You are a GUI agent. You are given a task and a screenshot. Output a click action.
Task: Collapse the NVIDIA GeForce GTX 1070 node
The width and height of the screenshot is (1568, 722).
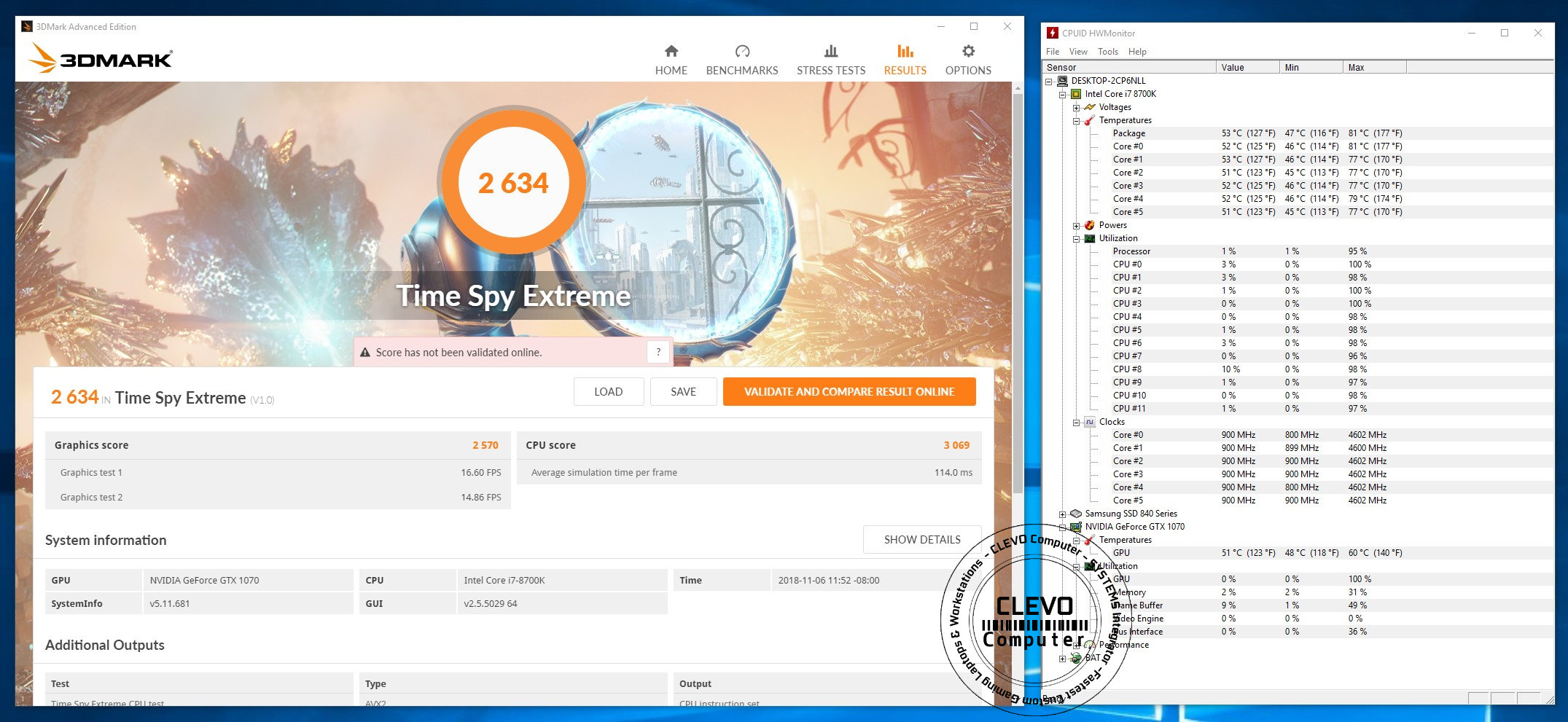(1063, 527)
